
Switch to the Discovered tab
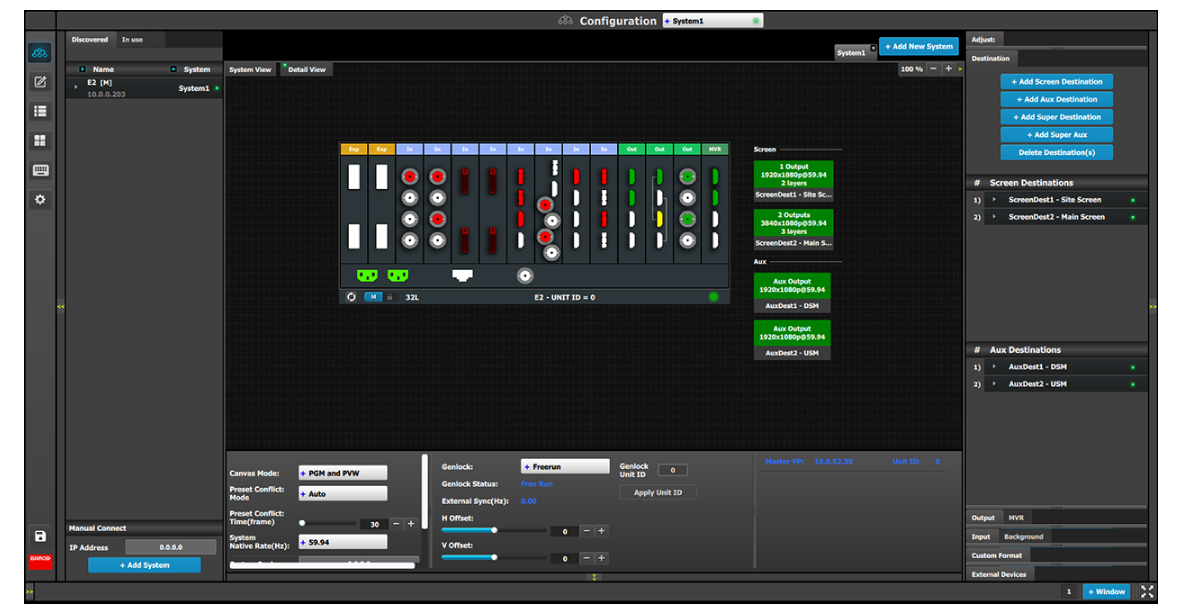(x=90, y=40)
